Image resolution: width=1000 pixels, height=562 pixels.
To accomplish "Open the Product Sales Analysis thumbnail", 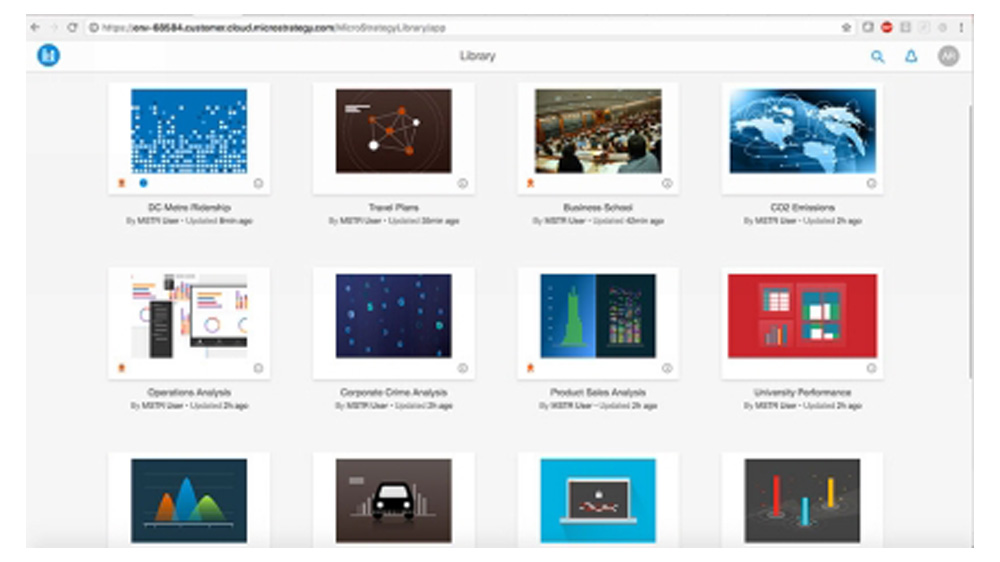I will click(598, 316).
